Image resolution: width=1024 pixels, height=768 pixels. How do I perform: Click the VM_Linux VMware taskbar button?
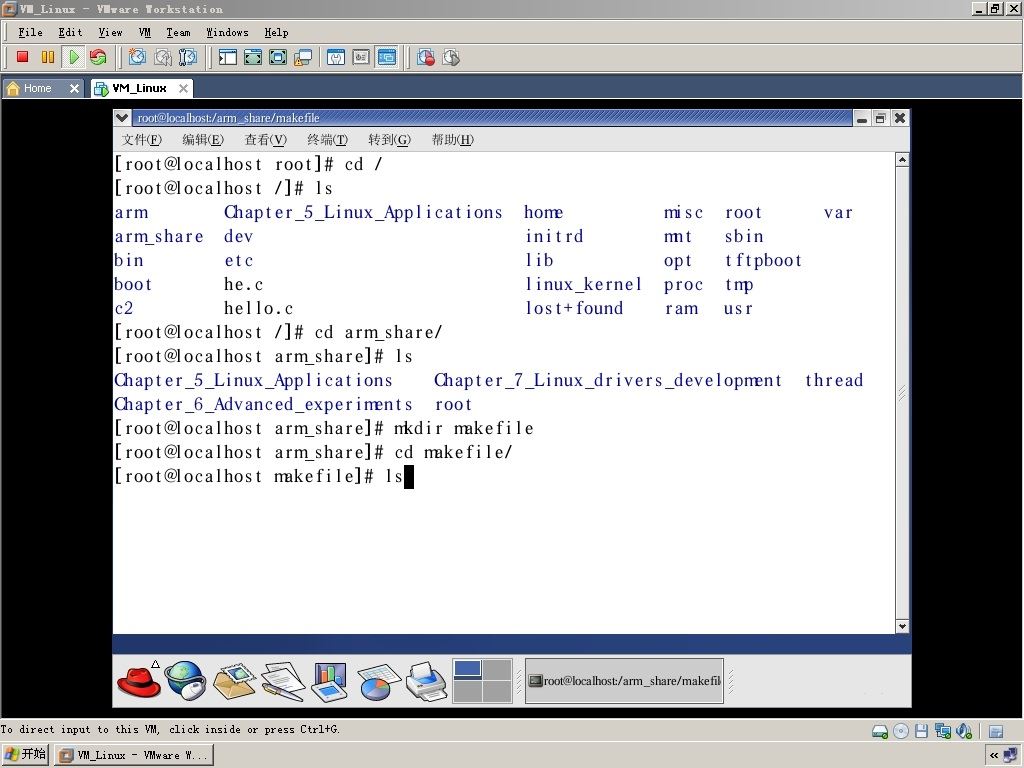click(134, 756)
